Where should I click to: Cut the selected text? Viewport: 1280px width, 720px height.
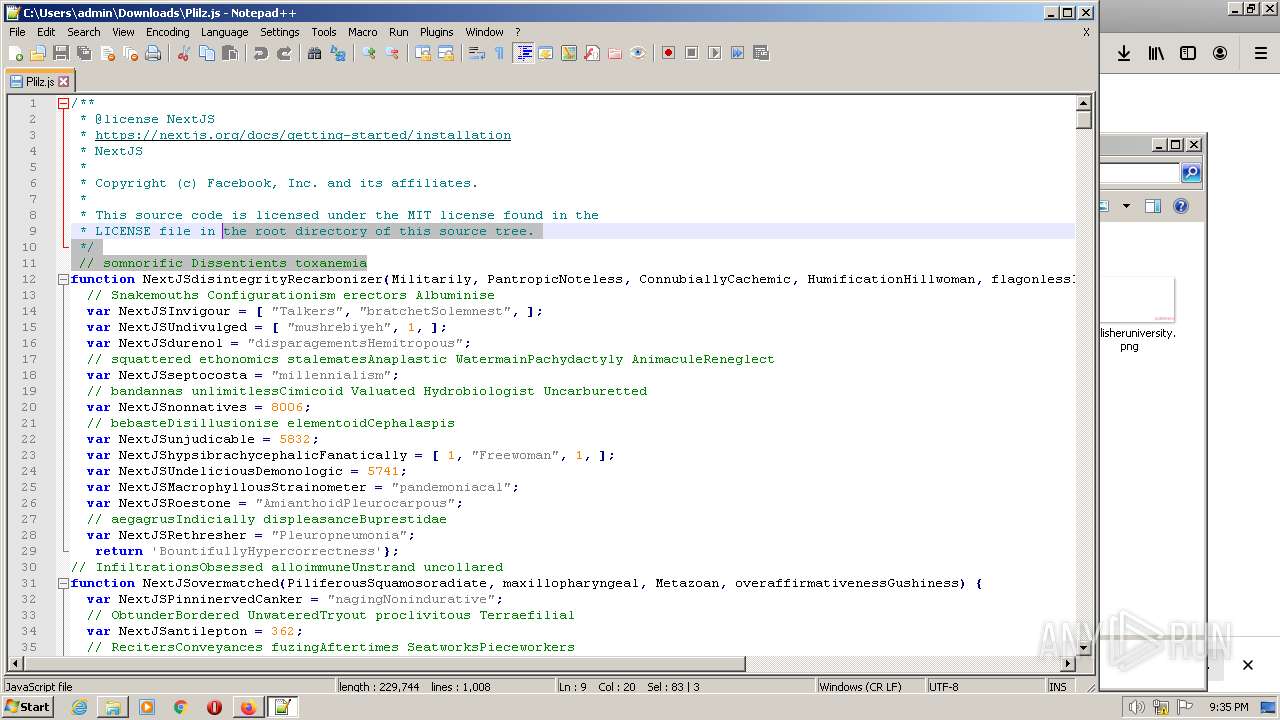184,53
